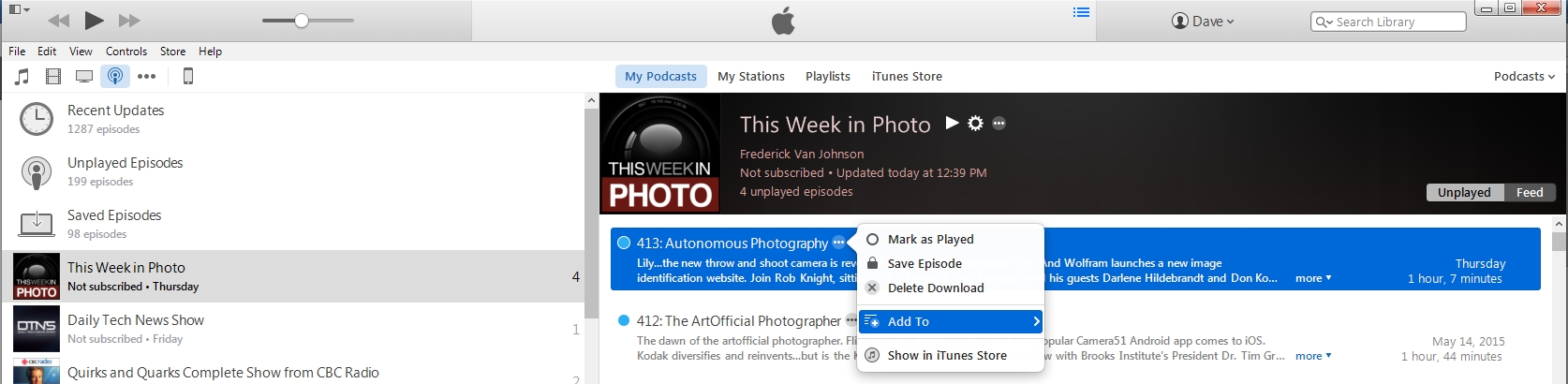Select the Podcasts library icon
Image resolution: width=1568 pixels, height=384 pixels.
pyautogui.click(x=115, y=77)
